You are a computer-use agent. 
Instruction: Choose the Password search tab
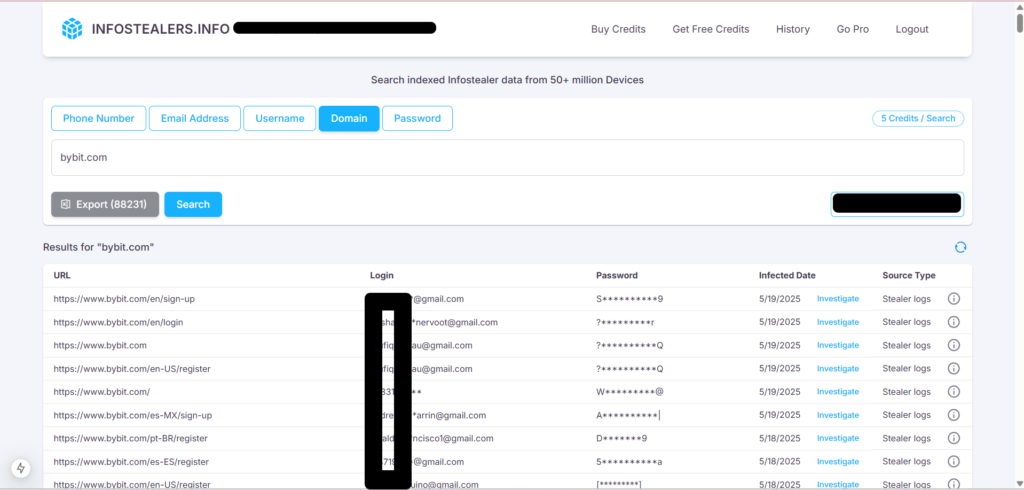pos(417,118)
